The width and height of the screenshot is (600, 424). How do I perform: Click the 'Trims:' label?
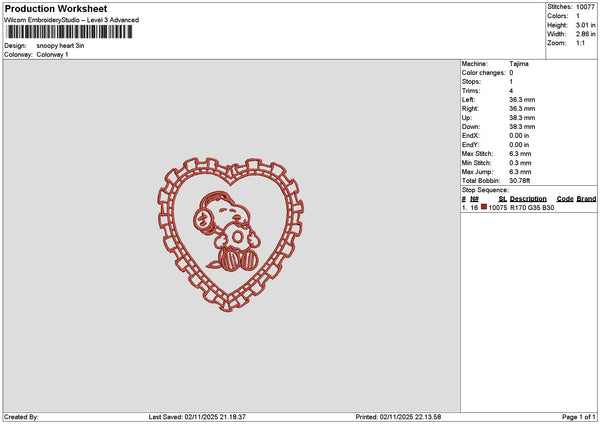pos(471,91)
